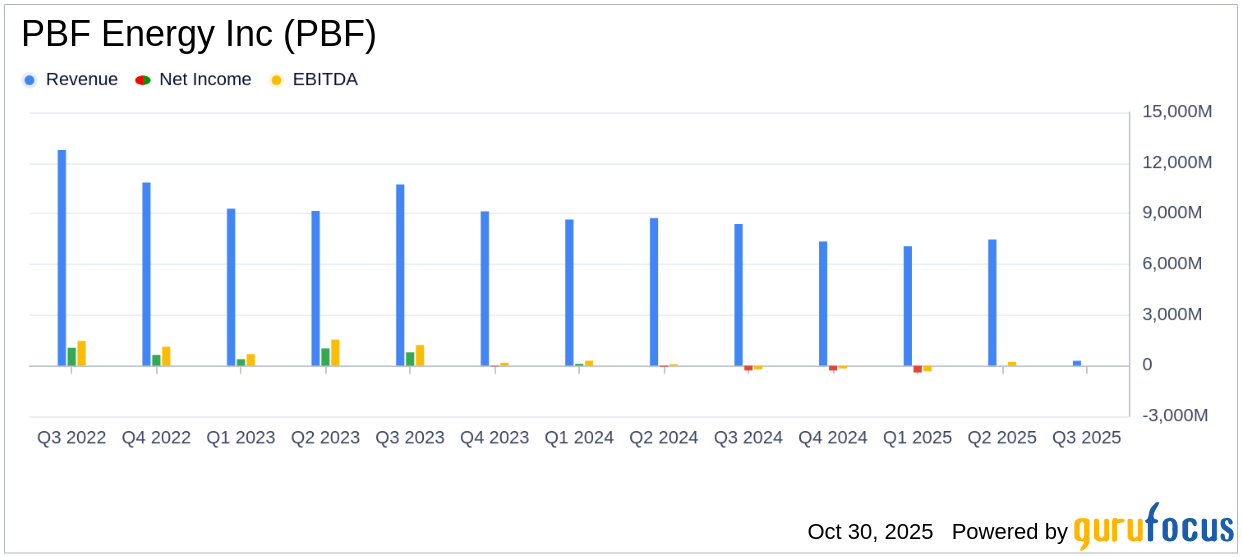Select the Q4 2022 revenue bar
Image resolution: width=1242 pixels, height=557 pixels.
click(146, 273)
